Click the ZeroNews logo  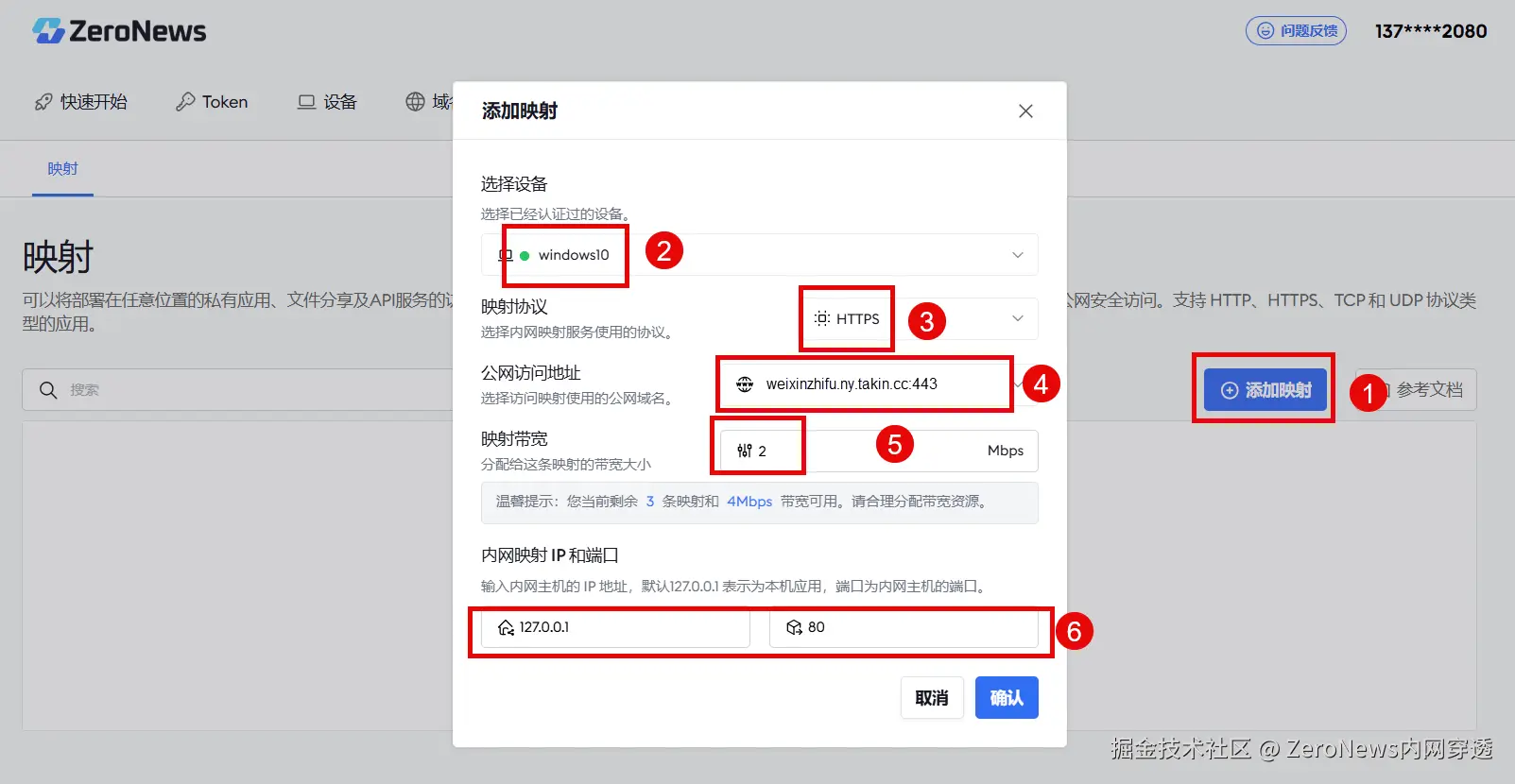click(x=119, y=31)
